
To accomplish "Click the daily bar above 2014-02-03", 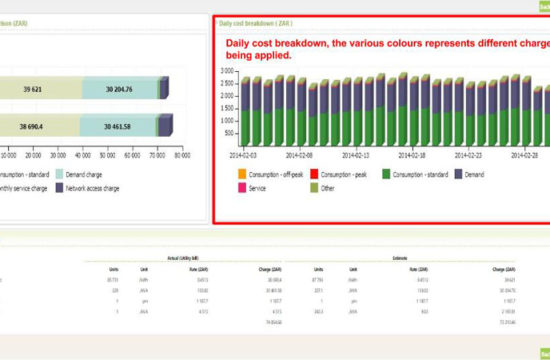I will [246, 112].
